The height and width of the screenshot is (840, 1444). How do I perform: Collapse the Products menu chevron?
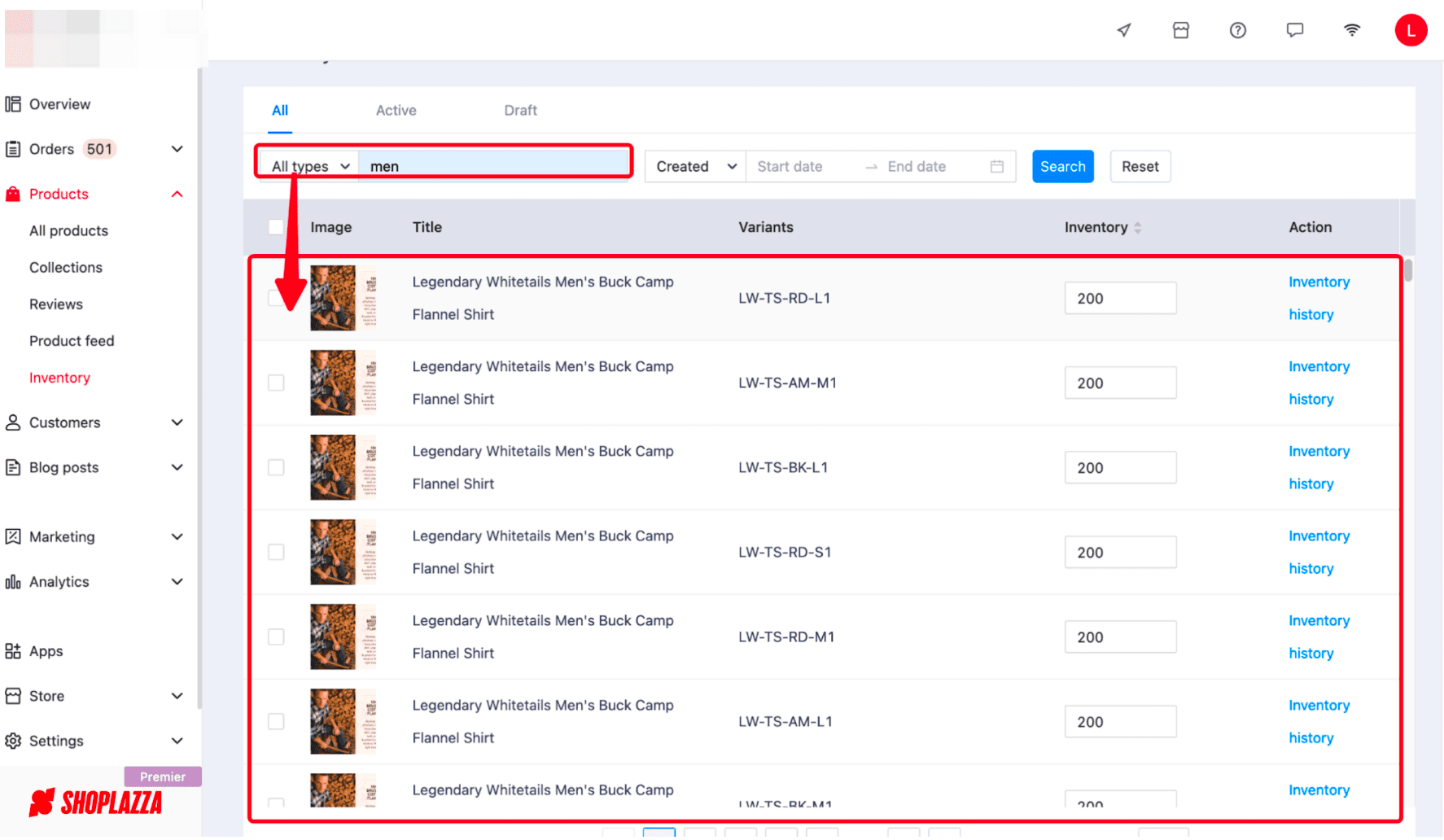177,194
